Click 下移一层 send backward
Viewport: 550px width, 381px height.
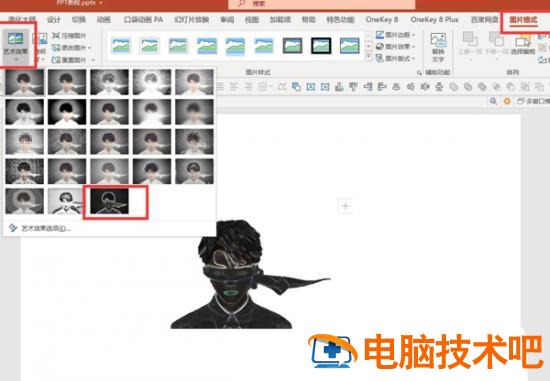[496, 46]
